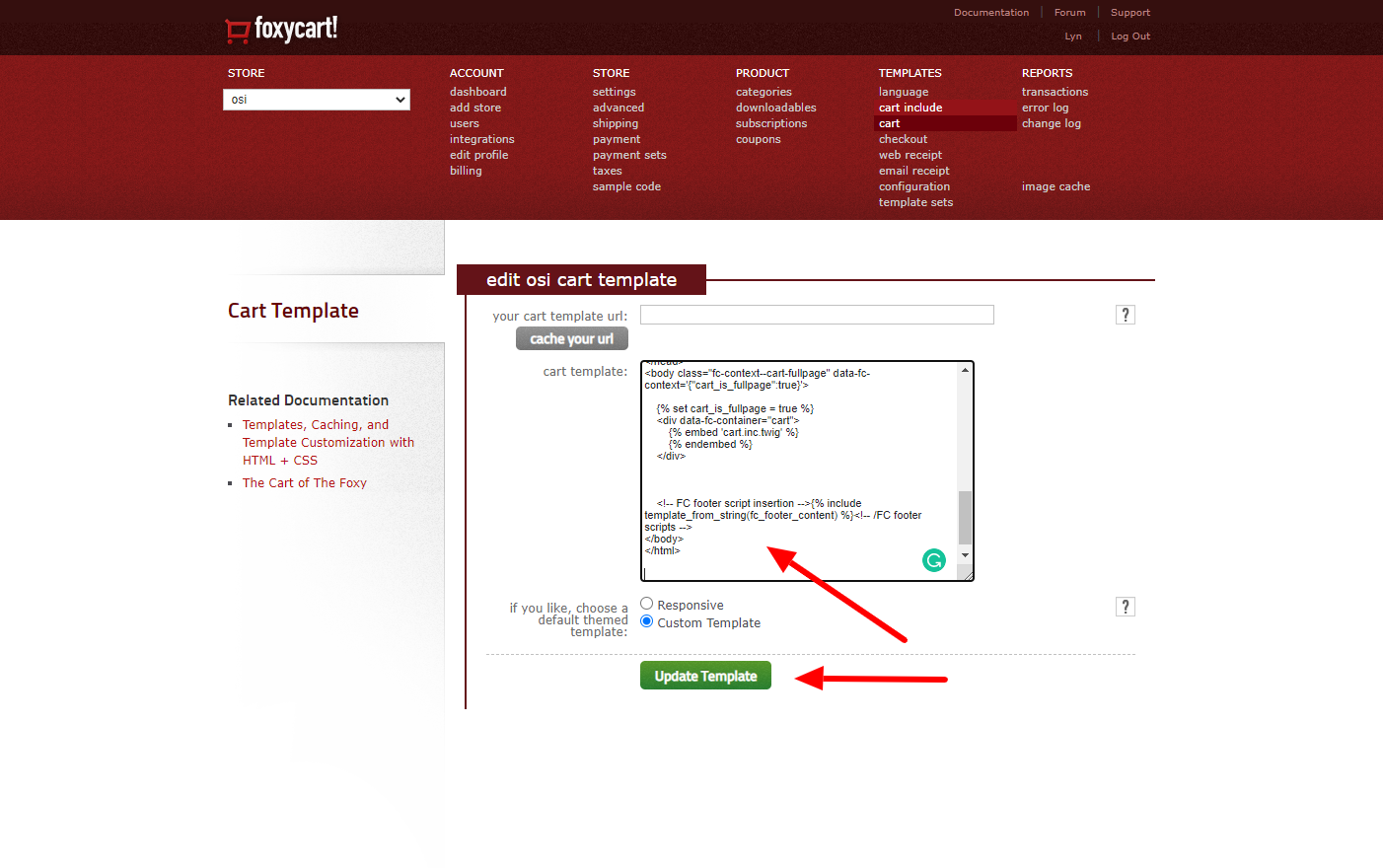The height and width of the screenshot is (868, 1383).
Task: Open payment sets page
Action: (629, 155)
